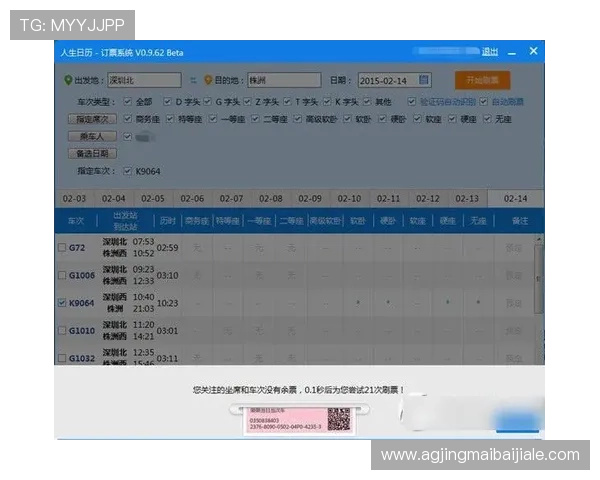The height and width of the screenshot is (480, 600).
Task: Uncheck the specified train K9064 checkbox
Action: (128, 171)
